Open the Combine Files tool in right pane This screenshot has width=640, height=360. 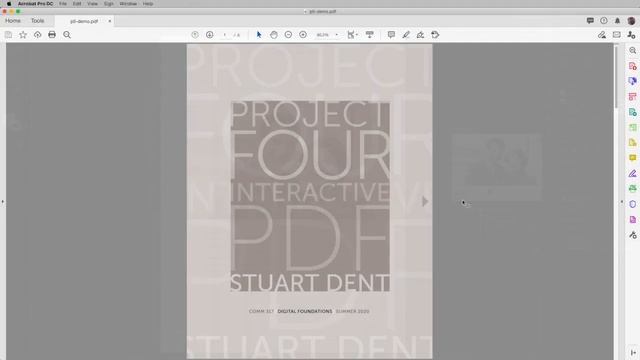point(633,81)
